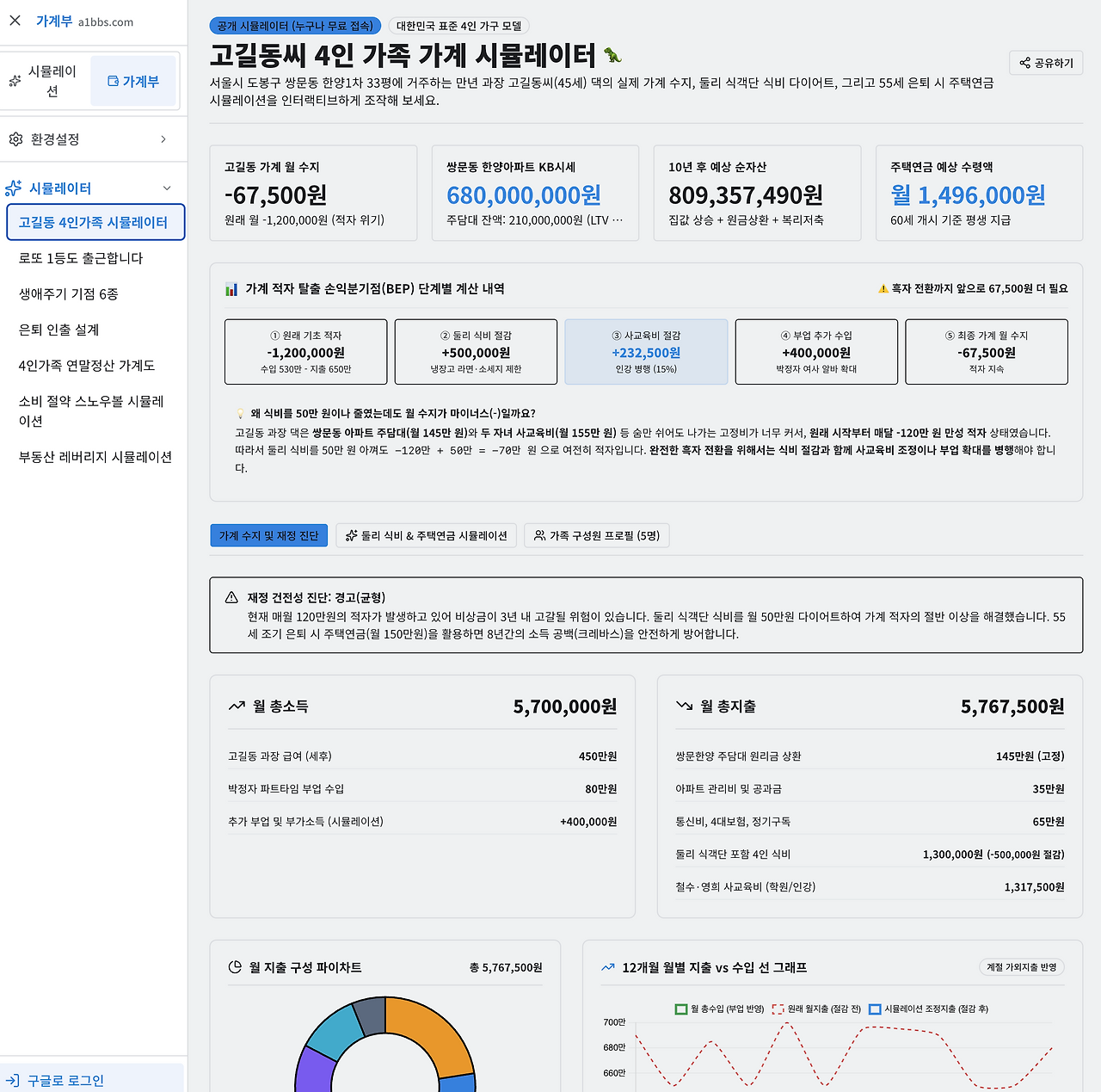Screen dimensions: 1101x1092
Task: Toggle the 시뮬레이션 조정지출 (절감 후) legend series
Action: (x=928, y=1009)
